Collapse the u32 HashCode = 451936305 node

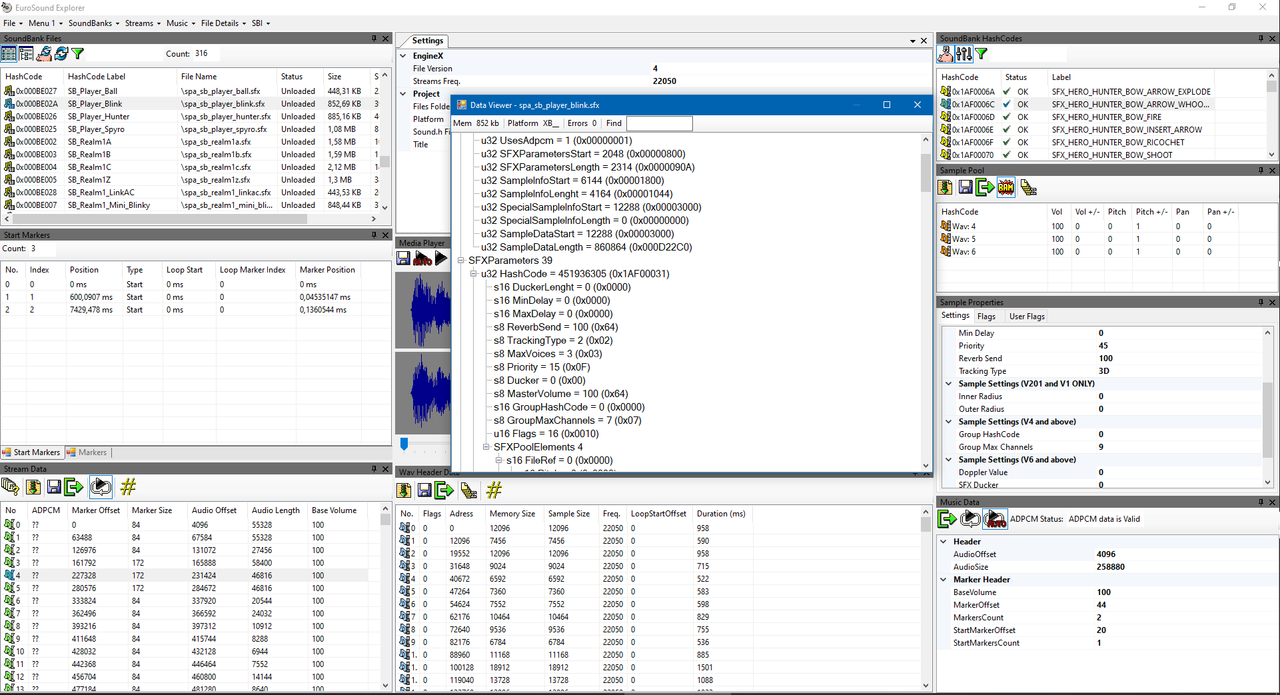(x=474, y=274)
